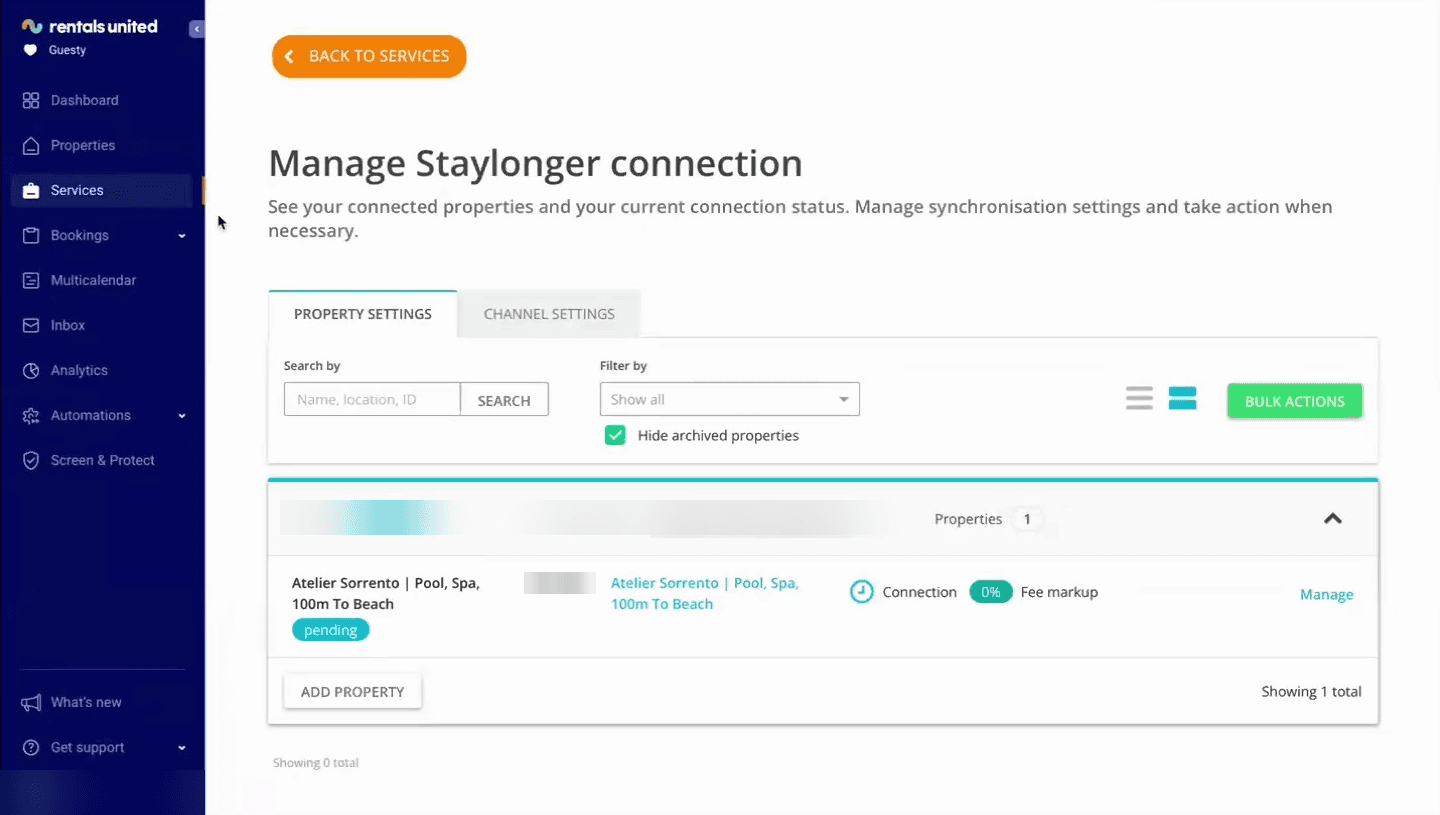Click the Showing 0 total text

[x=316, y=763]
